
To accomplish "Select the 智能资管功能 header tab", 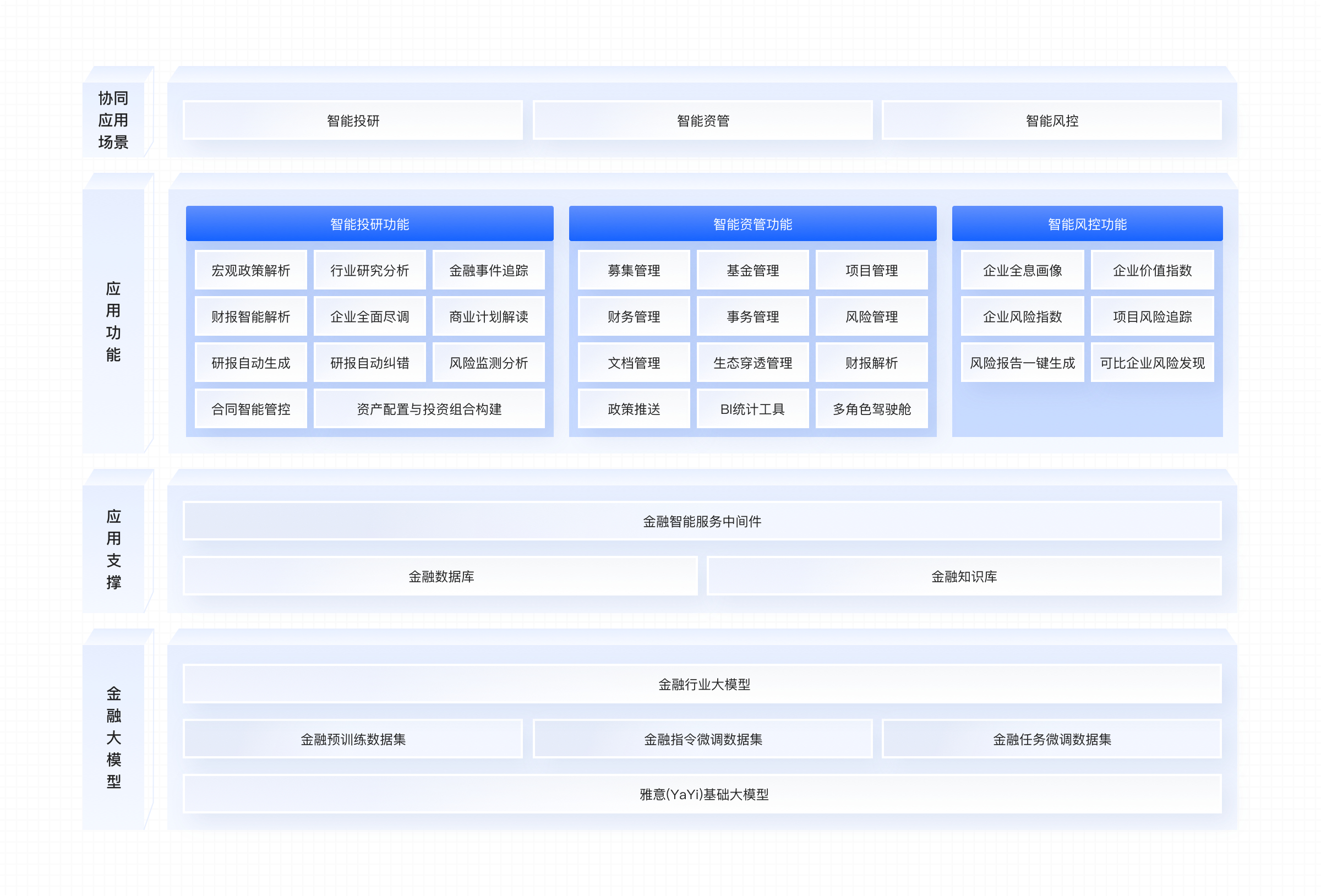I will 752,224.
